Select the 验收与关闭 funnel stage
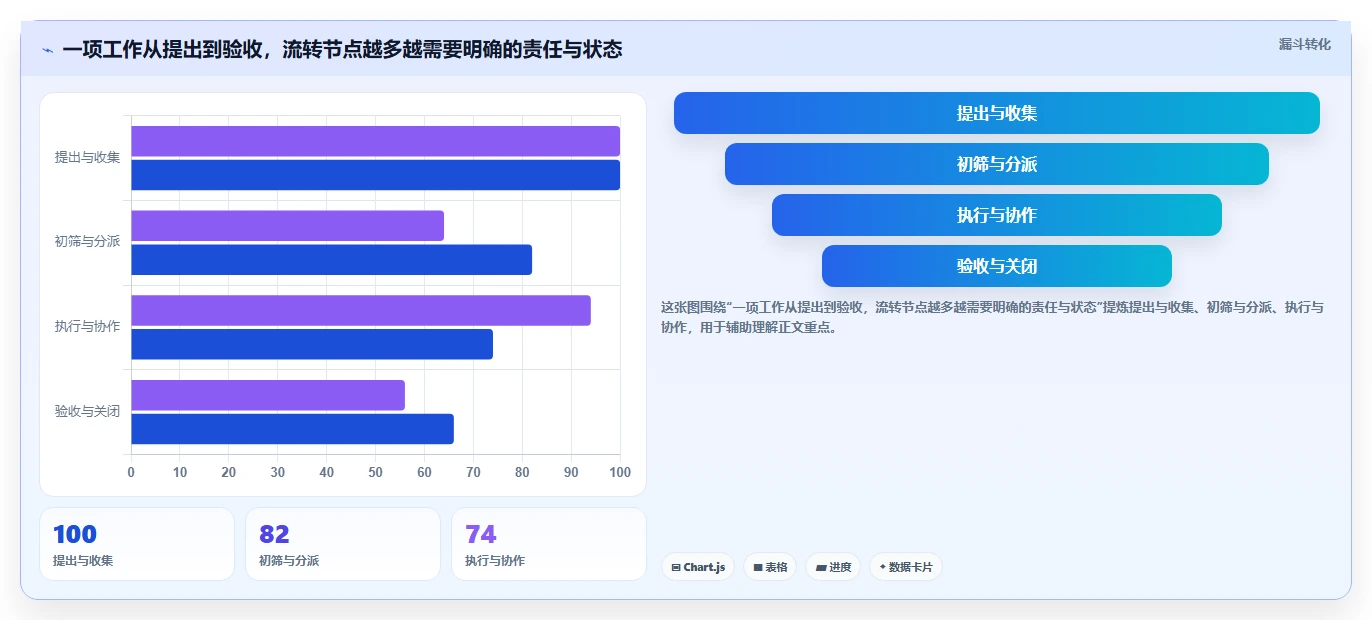 (997, 266)
